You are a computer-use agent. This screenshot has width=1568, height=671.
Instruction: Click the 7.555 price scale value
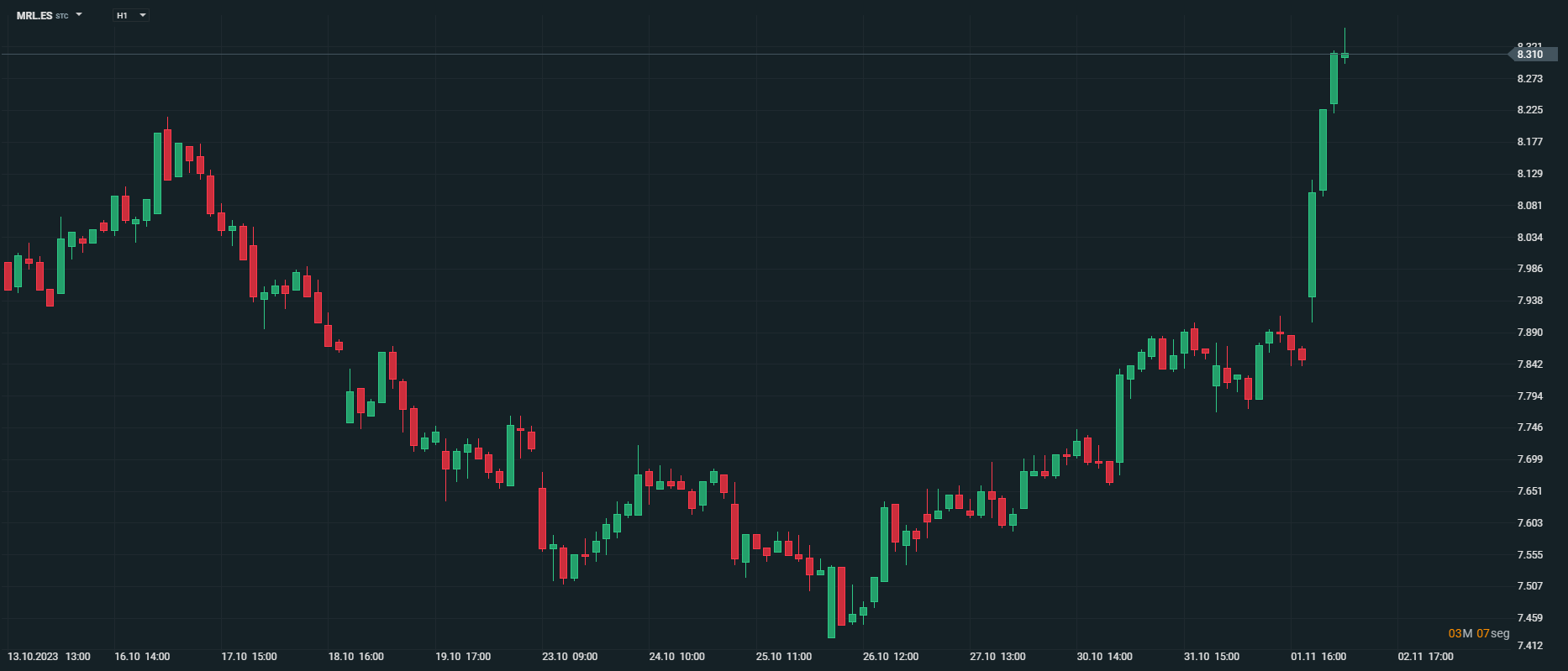click(1529, 555)
